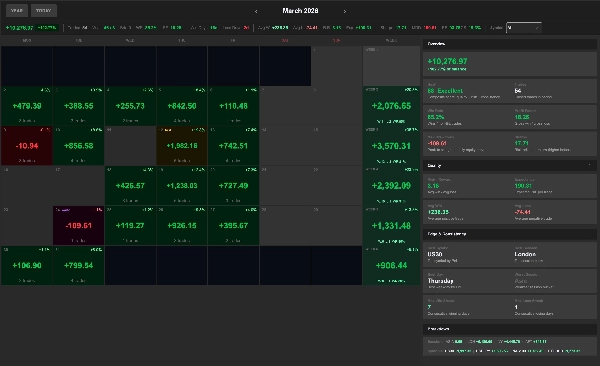Go to previous month arrow
Screen dimensions: 600x366
(256, 11)
